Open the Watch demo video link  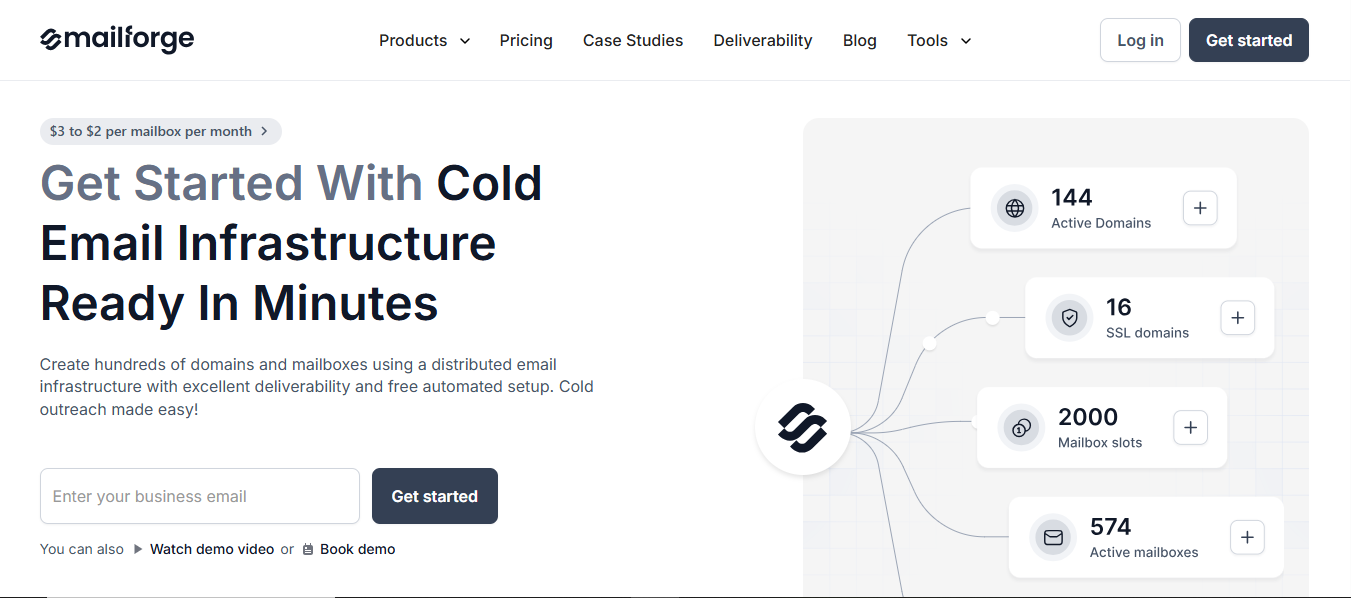click(x=212, y=549)
